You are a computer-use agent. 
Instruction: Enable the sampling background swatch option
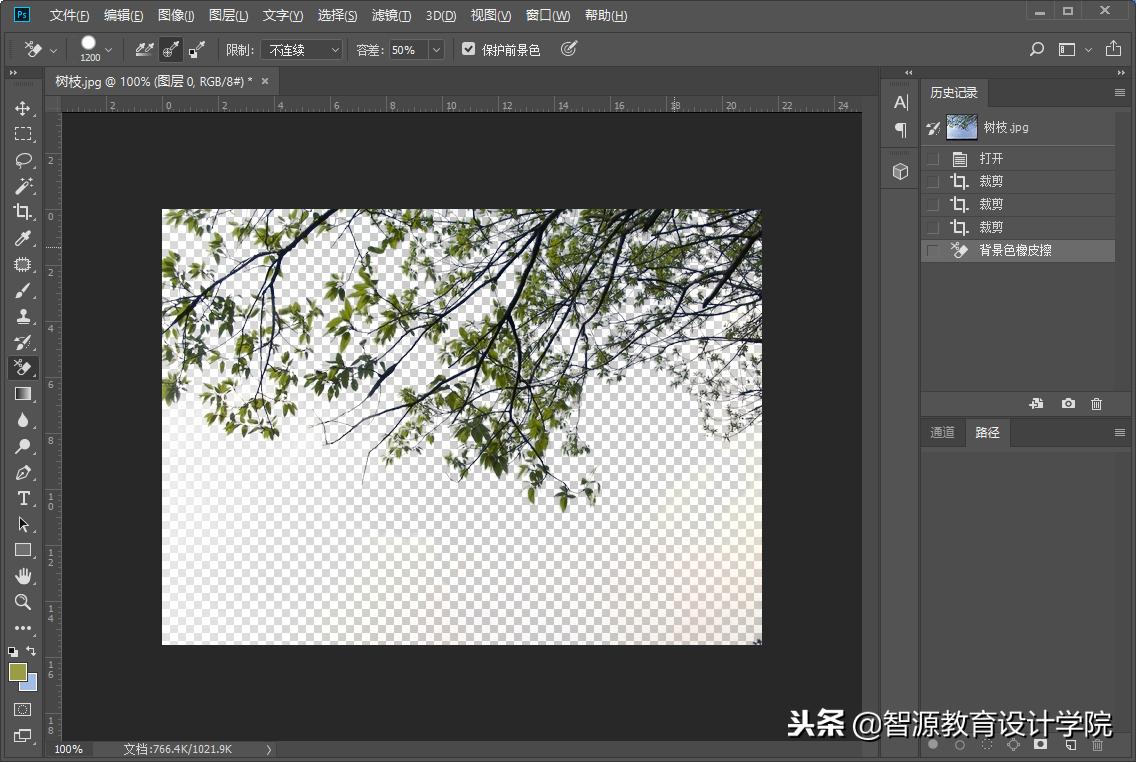coord(196,48)
